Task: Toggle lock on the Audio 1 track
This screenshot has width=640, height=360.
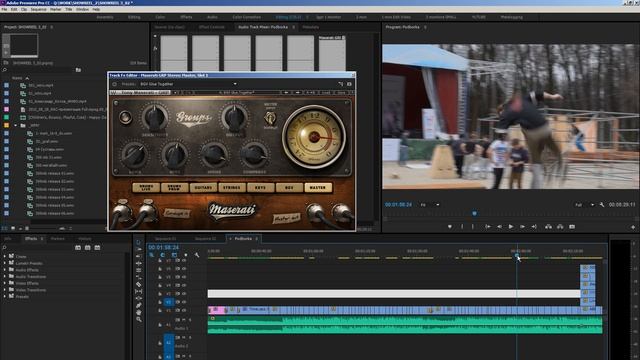Action: pyautogui.click(x=160, y=325)
